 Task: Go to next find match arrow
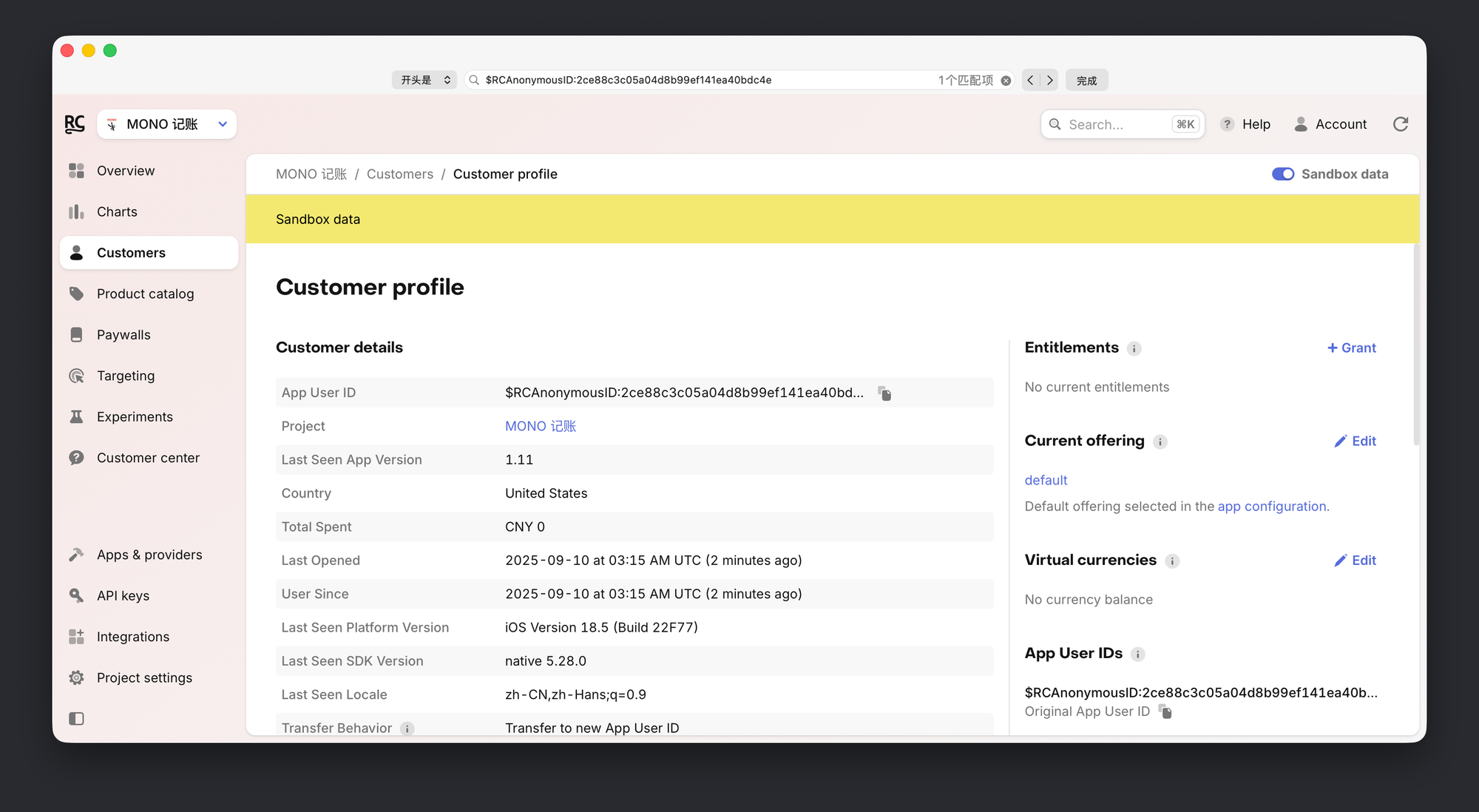1049,80
